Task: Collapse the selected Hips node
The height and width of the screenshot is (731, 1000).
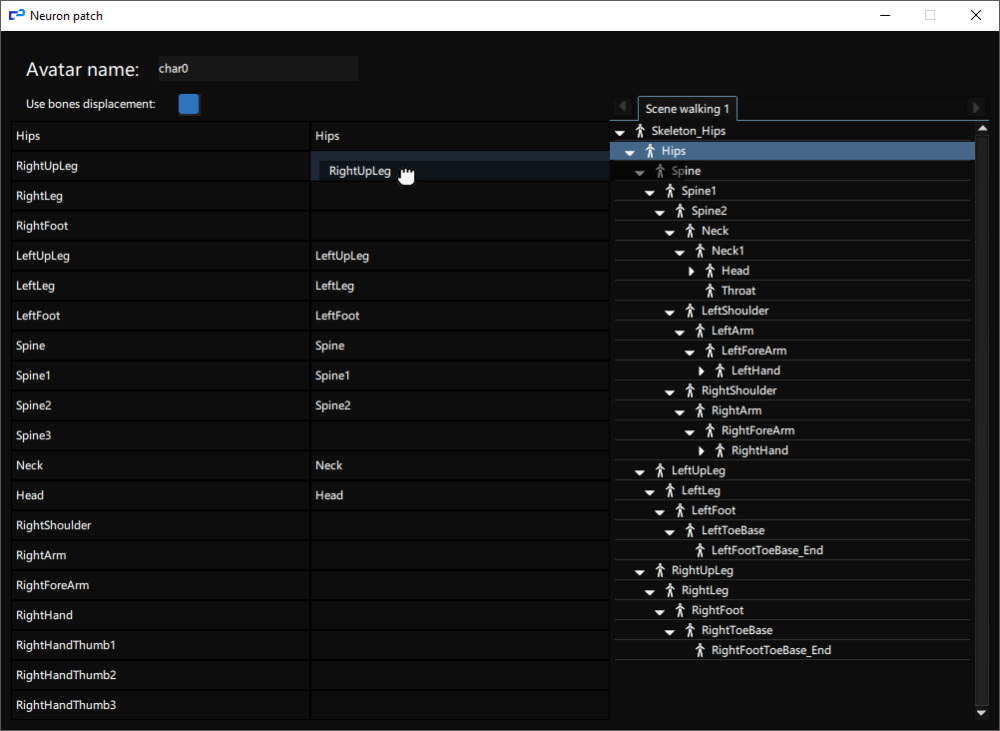Action: [630, 152]
